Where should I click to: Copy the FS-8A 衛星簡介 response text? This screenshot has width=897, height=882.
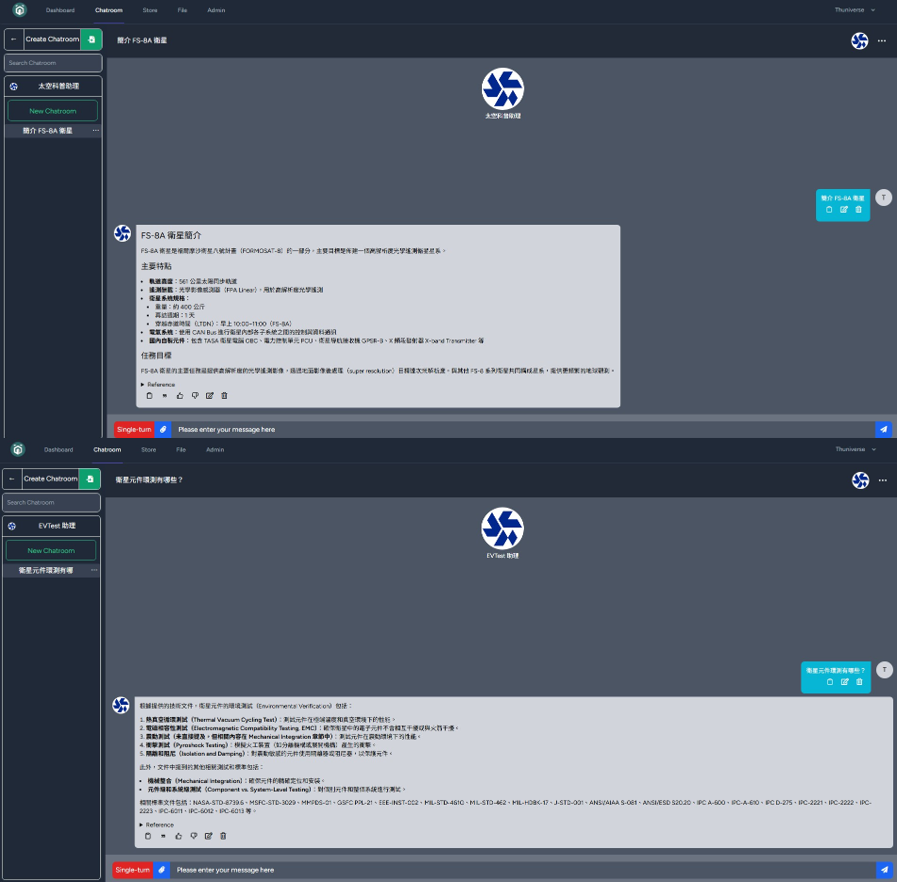point(149,396)
